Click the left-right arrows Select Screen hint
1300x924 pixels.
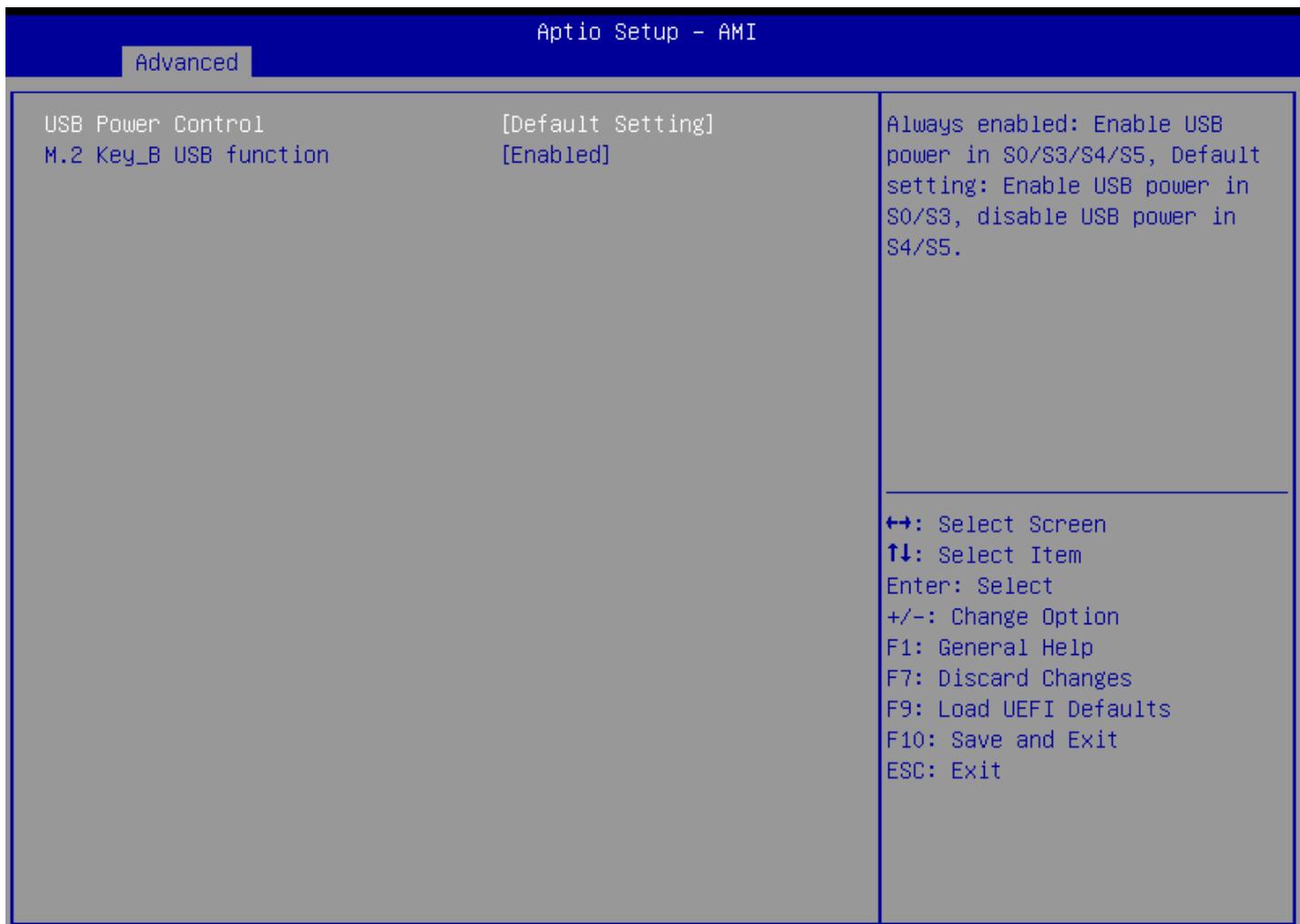(x=997, y=524)
